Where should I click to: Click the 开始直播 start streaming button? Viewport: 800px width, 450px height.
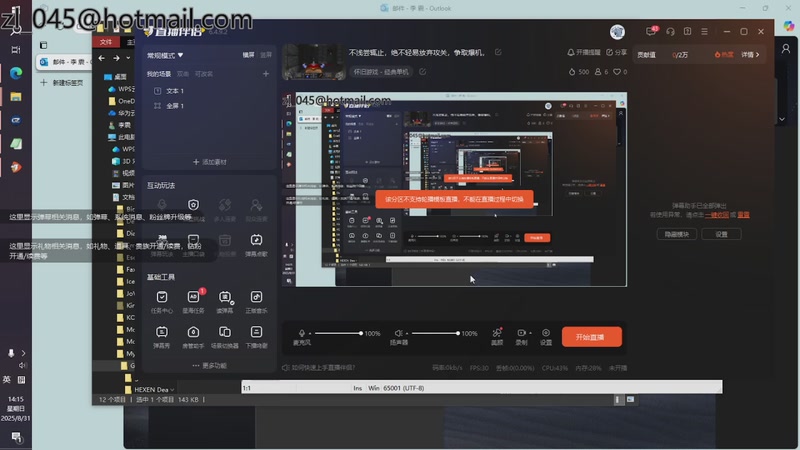pyautogui.click(x=591, y=337)
